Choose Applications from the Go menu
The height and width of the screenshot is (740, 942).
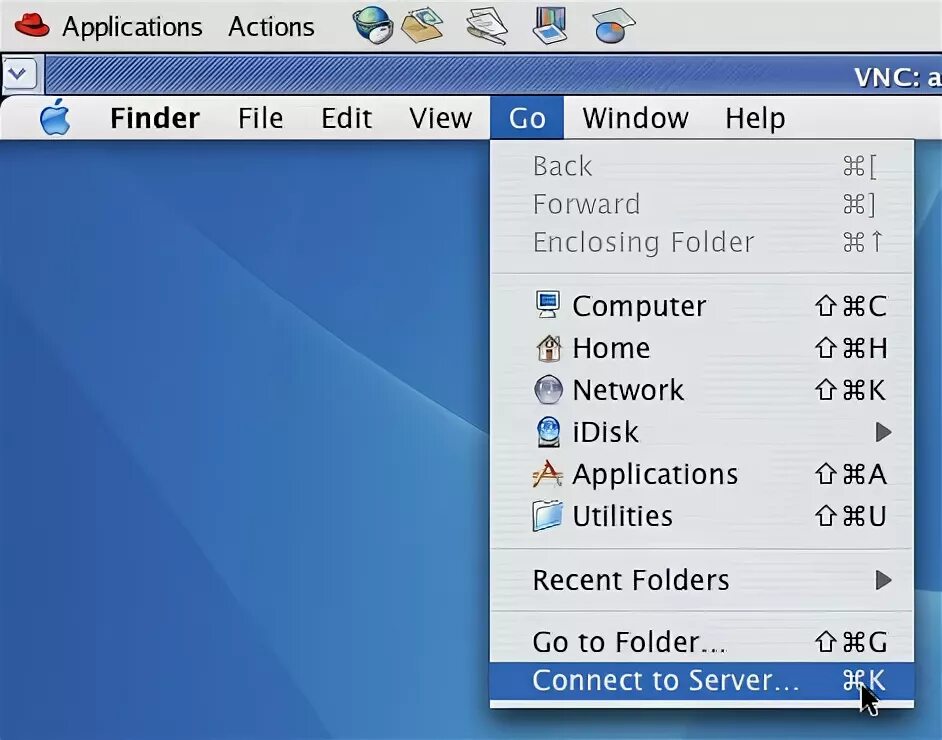click(702, 474)
